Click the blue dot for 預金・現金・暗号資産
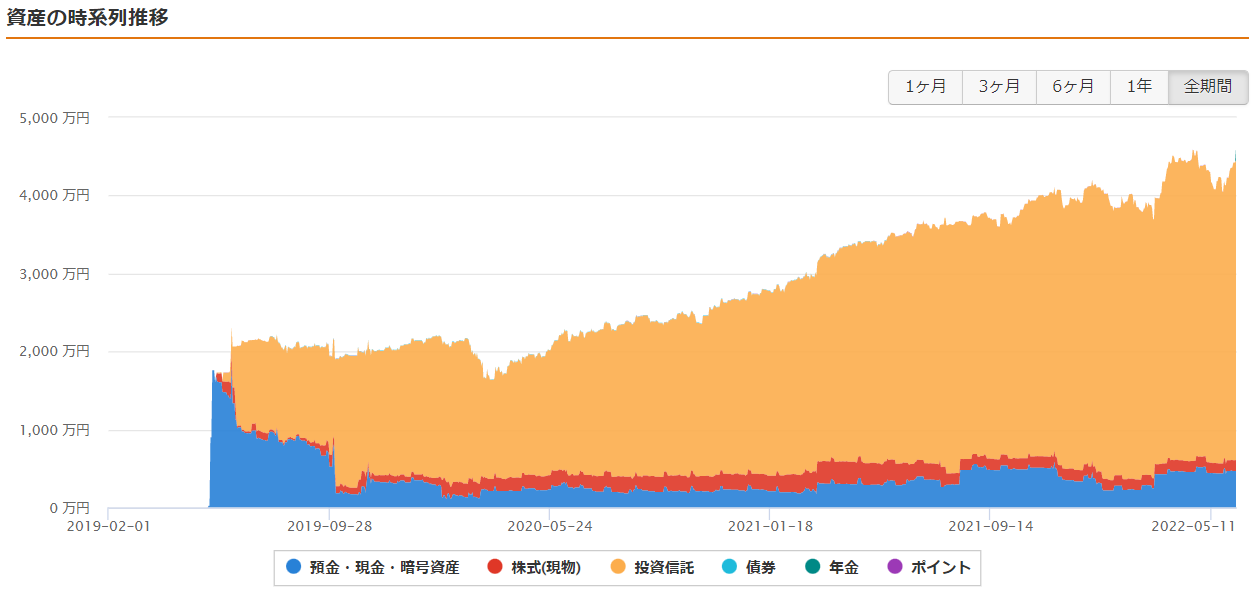1258x591 pixels. tap(293, 567)
